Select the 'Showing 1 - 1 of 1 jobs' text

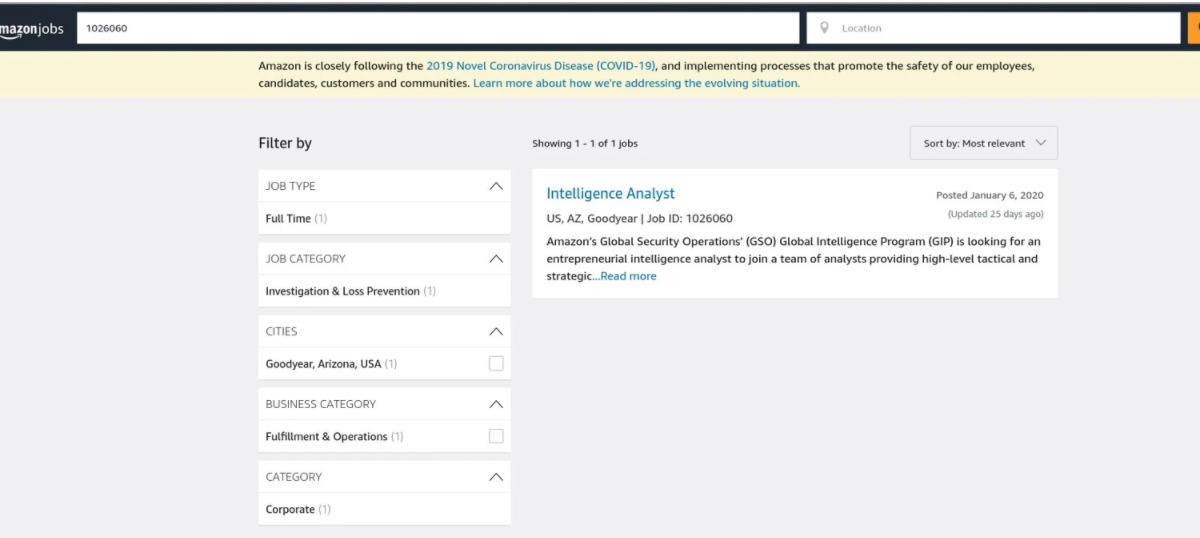pyautogui.click(x=585, y=143)
